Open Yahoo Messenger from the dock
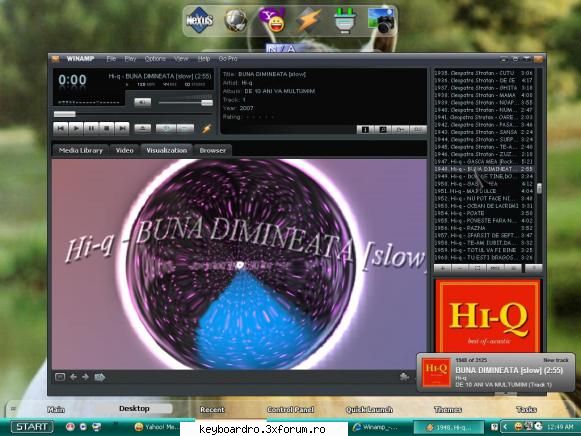581x436 pixels. (272, 20)
